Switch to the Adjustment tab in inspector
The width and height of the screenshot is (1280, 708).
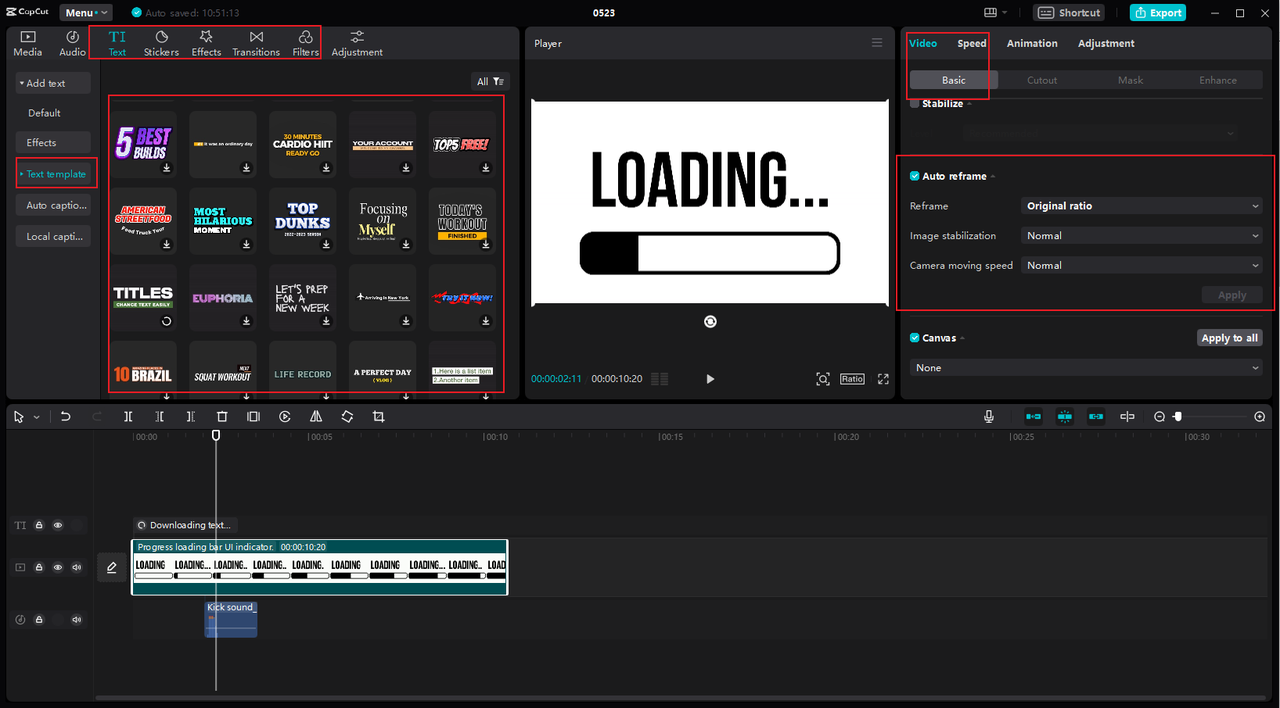1106,43
